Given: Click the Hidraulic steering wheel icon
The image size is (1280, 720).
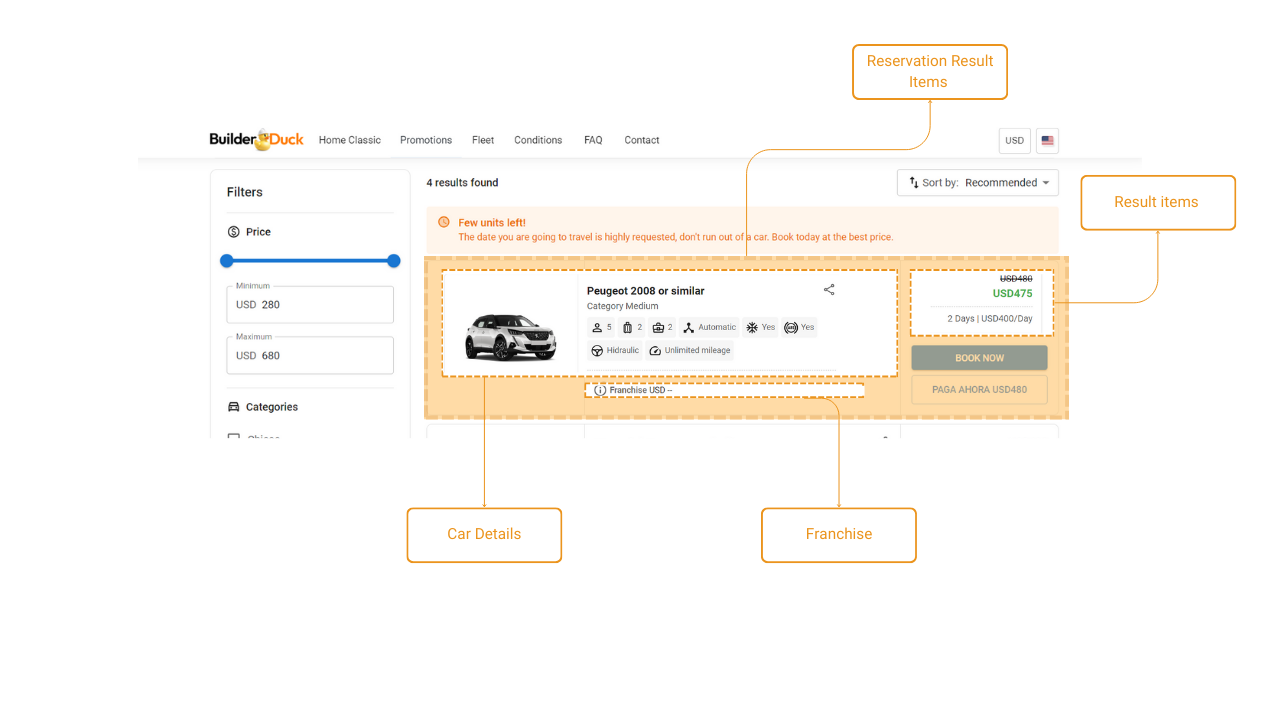Looking at the screenshot, I should coord(597,351).
